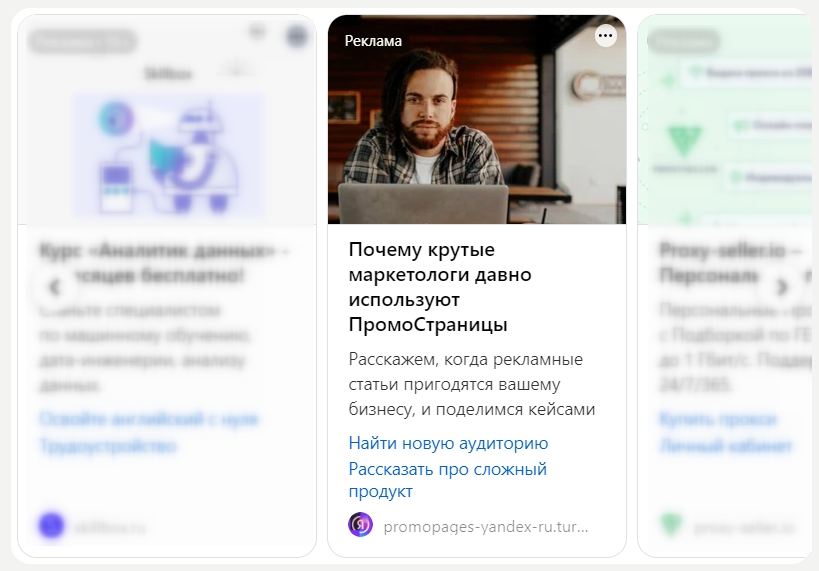The height and width of the screenshot is (571, 819).
Task: Follow the "Личный кабинет" link
Action: pos(726,446)
